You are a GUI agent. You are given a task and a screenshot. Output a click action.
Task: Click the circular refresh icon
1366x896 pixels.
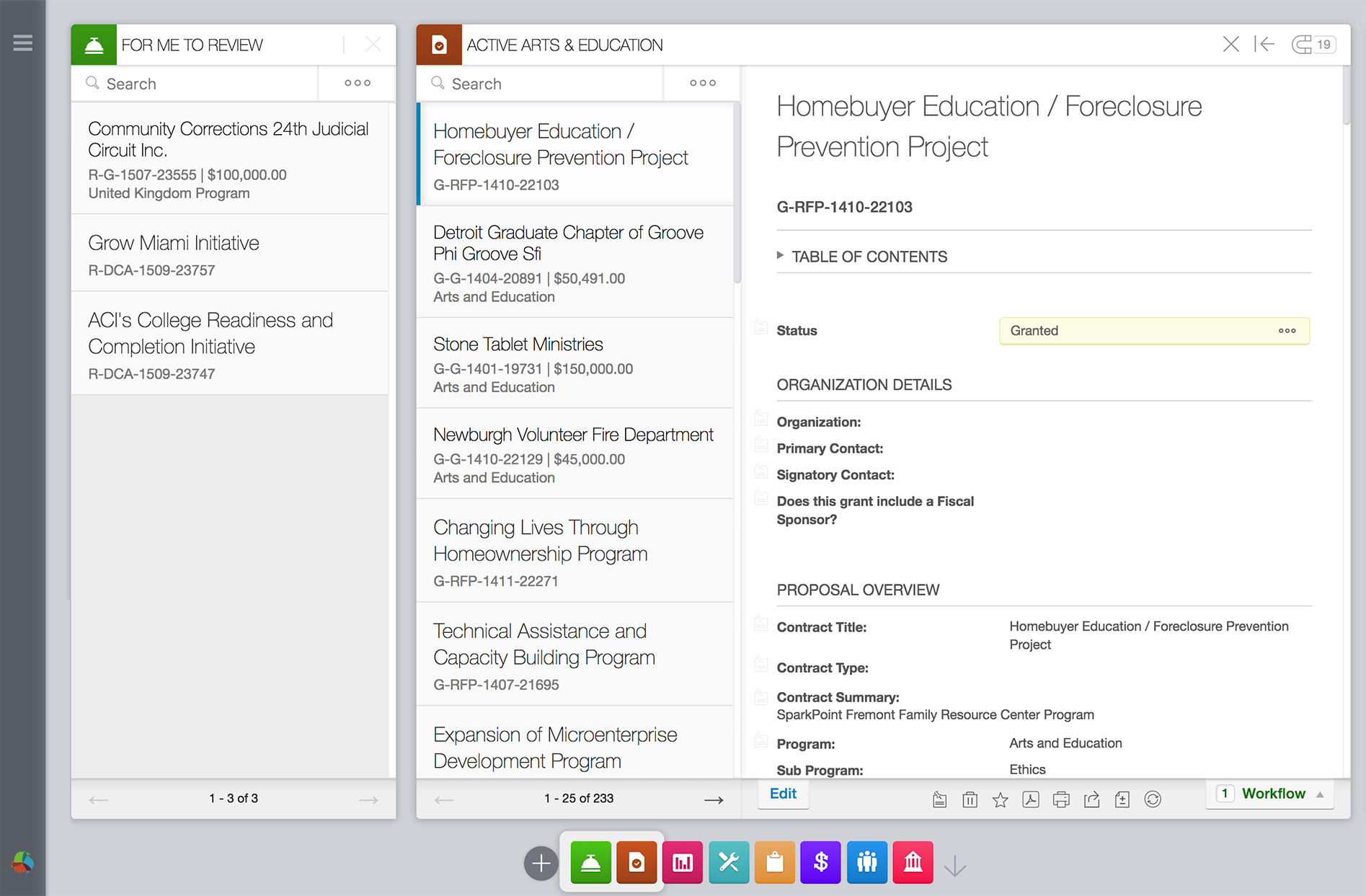coord(1152,799)
